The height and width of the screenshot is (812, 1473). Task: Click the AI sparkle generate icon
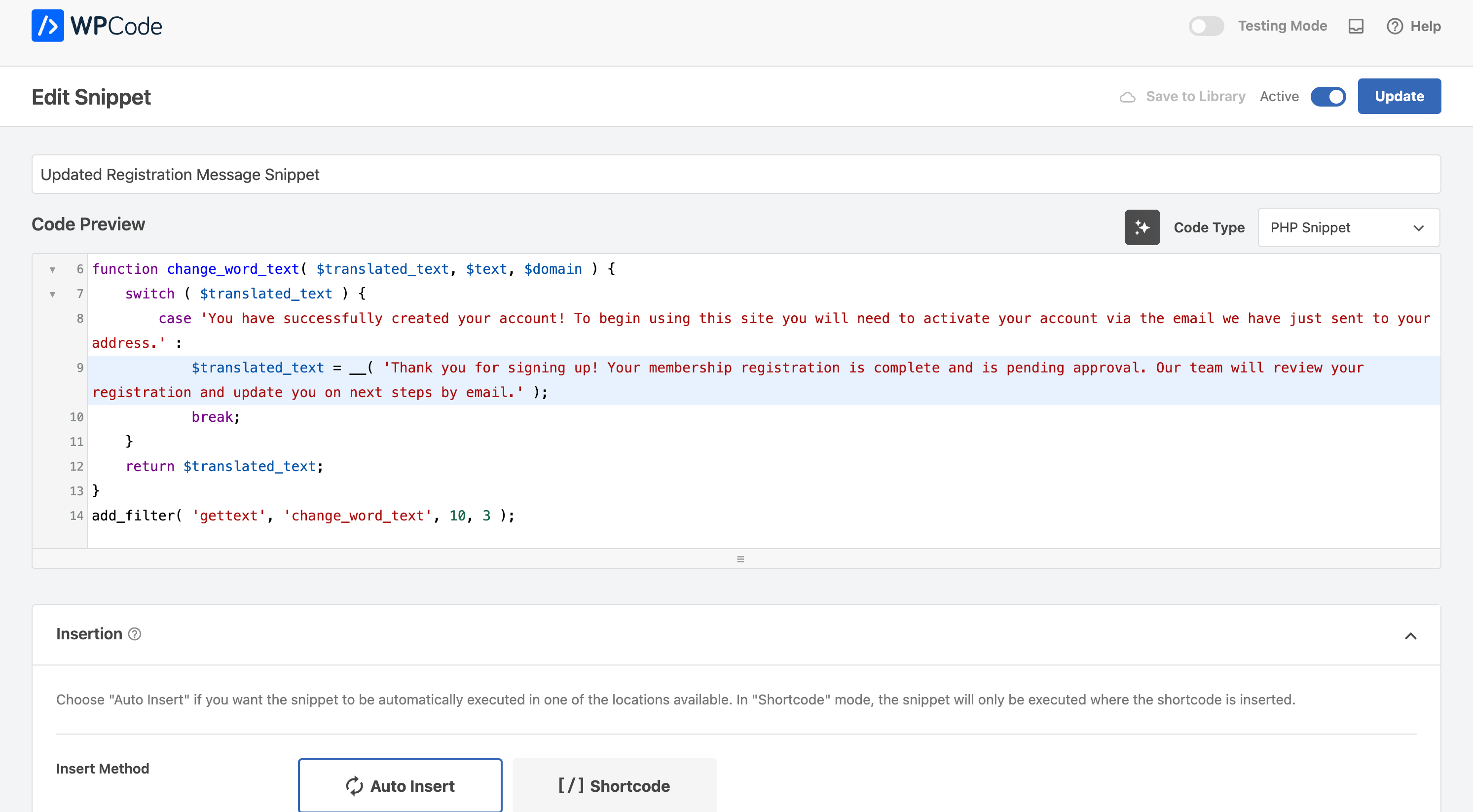pos(1142,227)
